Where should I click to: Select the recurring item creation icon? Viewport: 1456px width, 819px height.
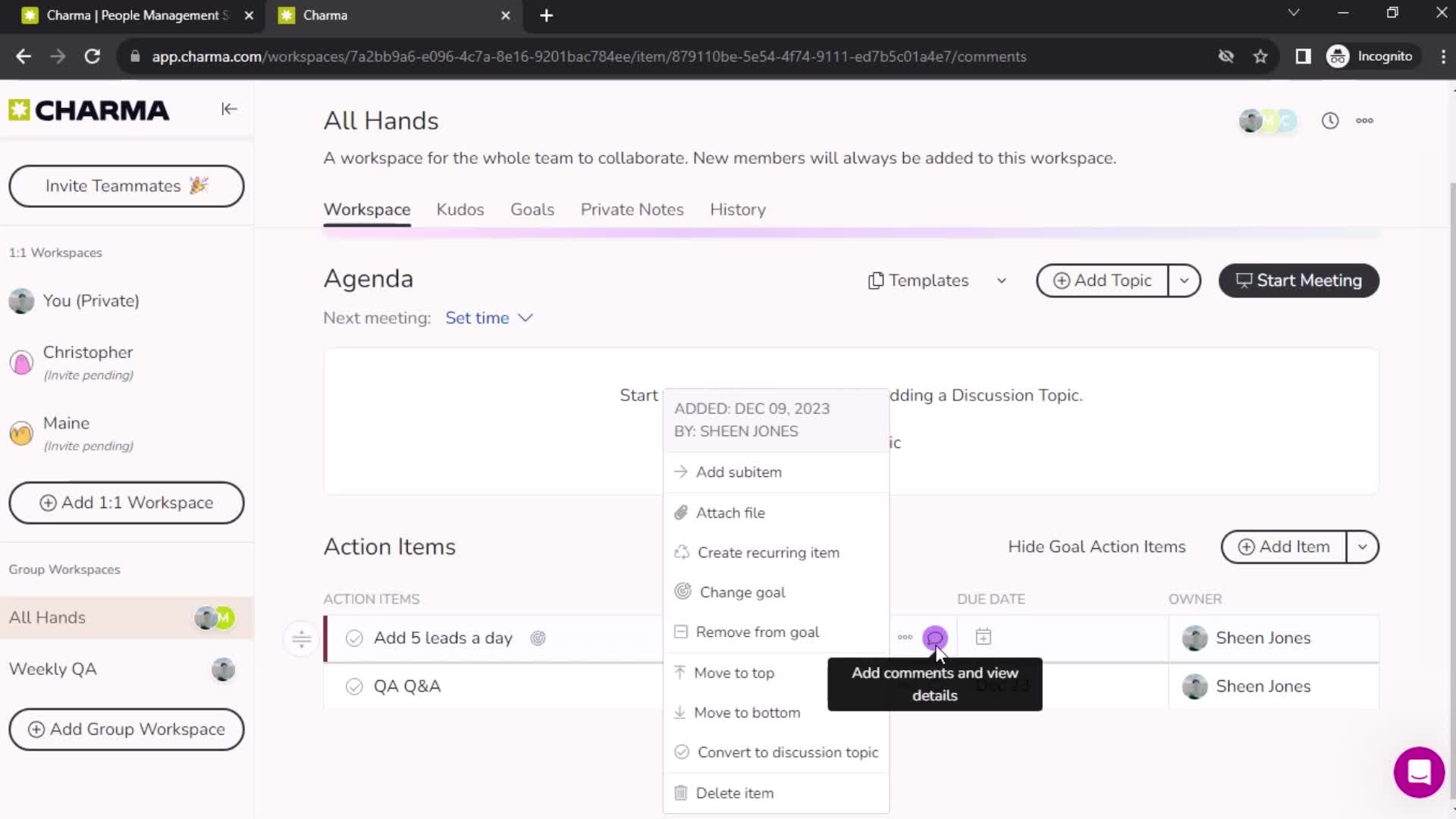pyautogui.click(x=682, y=552)
